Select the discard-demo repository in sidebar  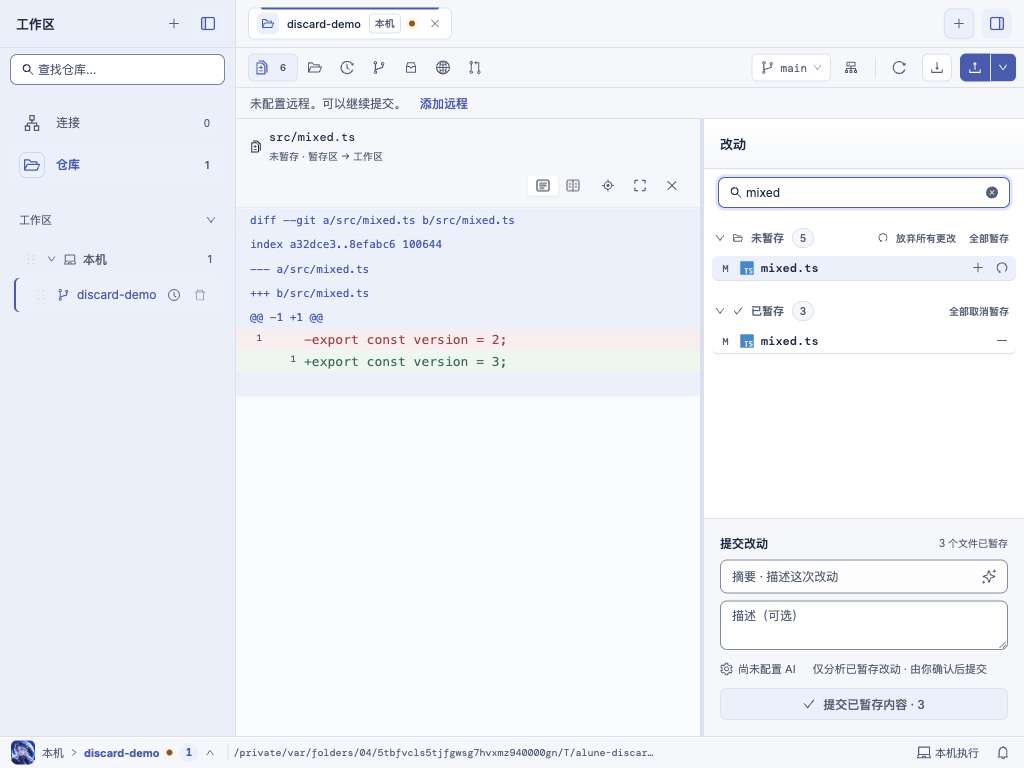click(116, 295)
